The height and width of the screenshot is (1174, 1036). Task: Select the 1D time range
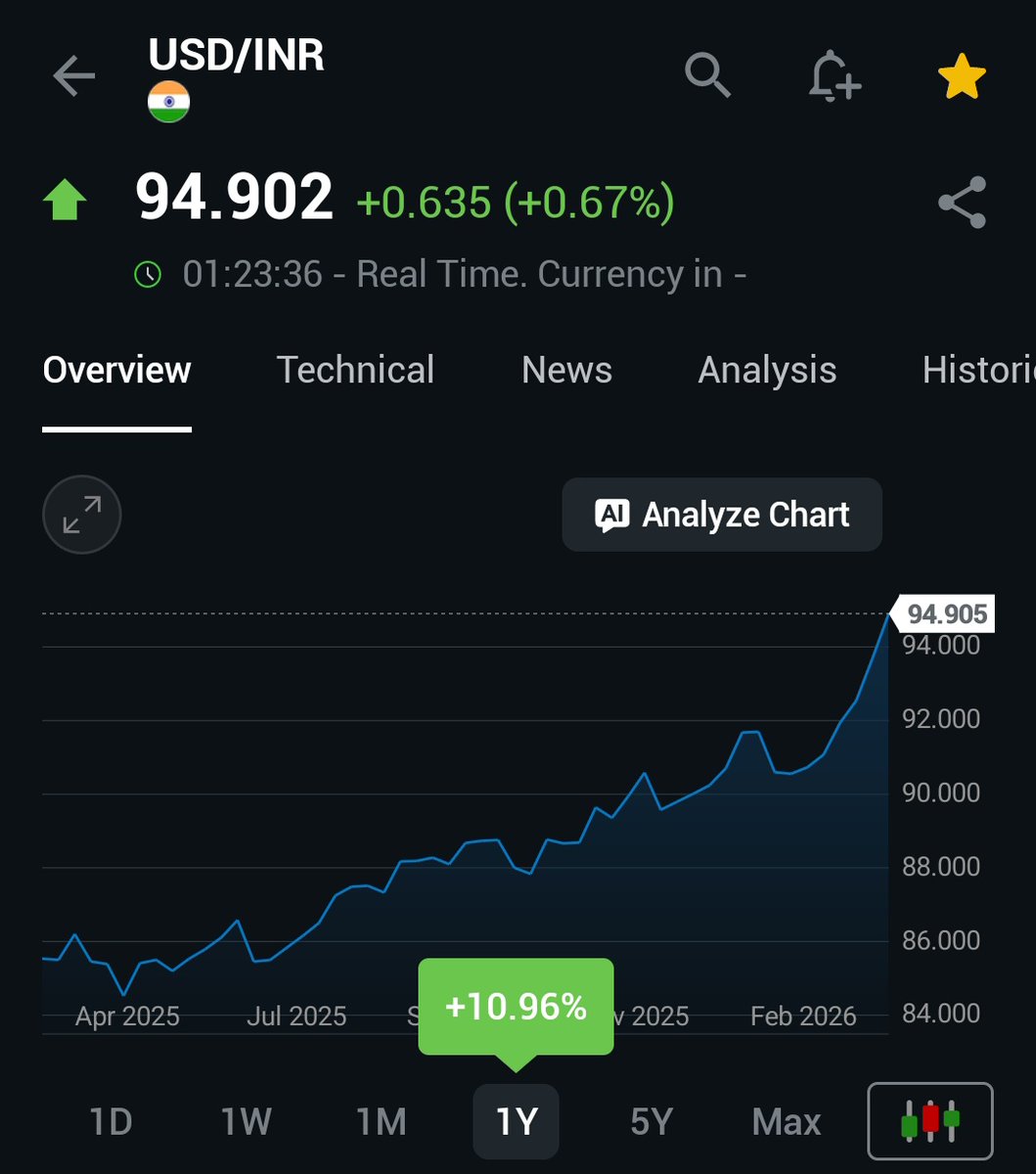[x=111, y=1121]
